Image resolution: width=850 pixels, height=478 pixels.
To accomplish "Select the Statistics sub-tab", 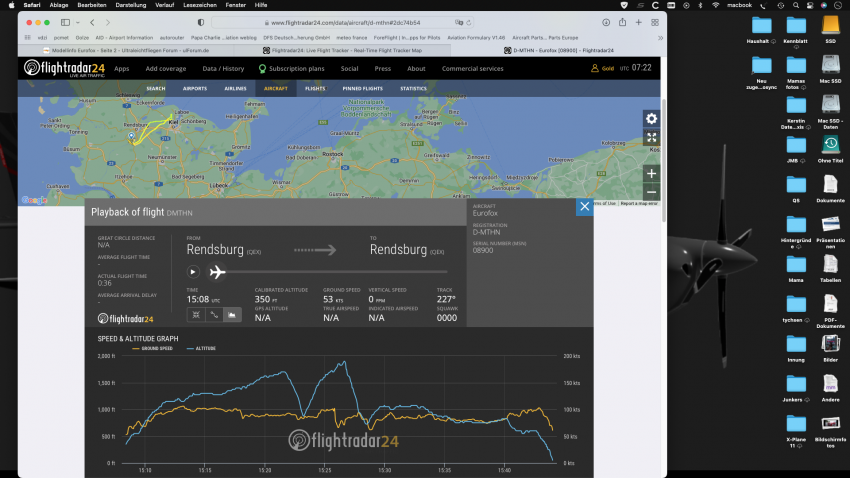I will (x=413, y=88).
